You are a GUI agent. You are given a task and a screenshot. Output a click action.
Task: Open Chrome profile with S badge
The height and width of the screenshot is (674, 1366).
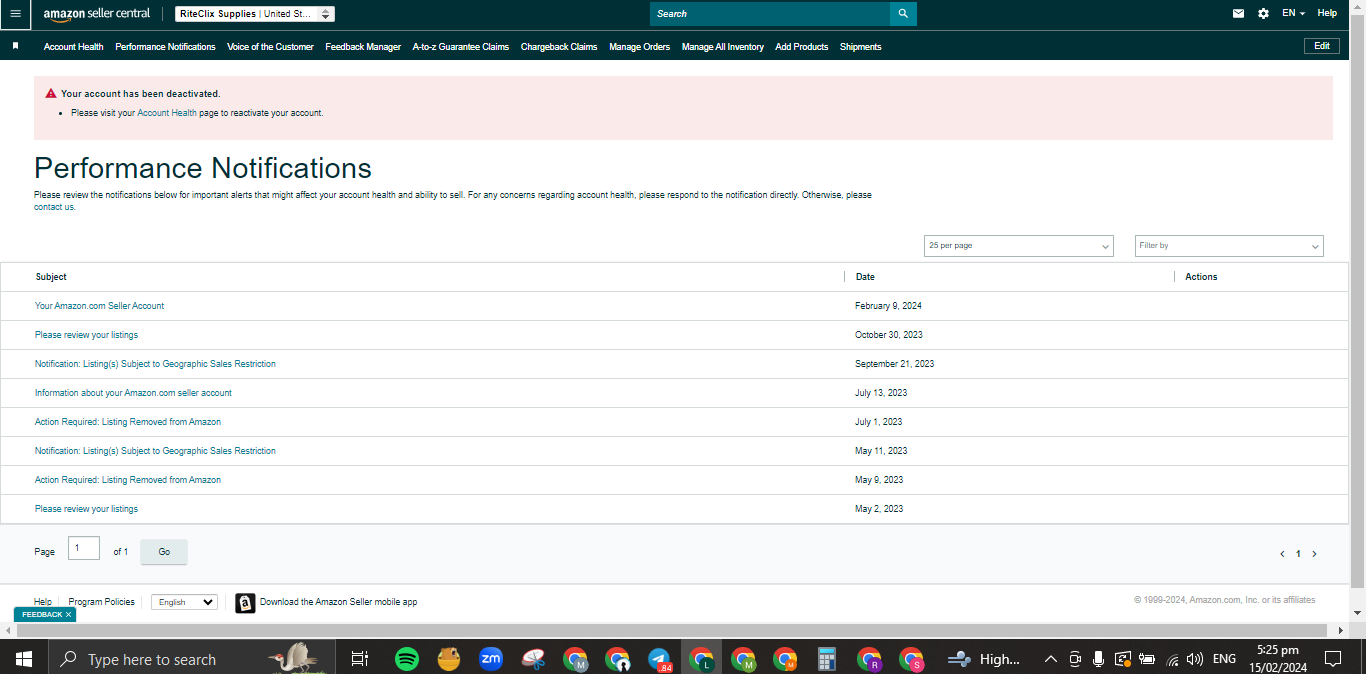(x=911, y=659)
